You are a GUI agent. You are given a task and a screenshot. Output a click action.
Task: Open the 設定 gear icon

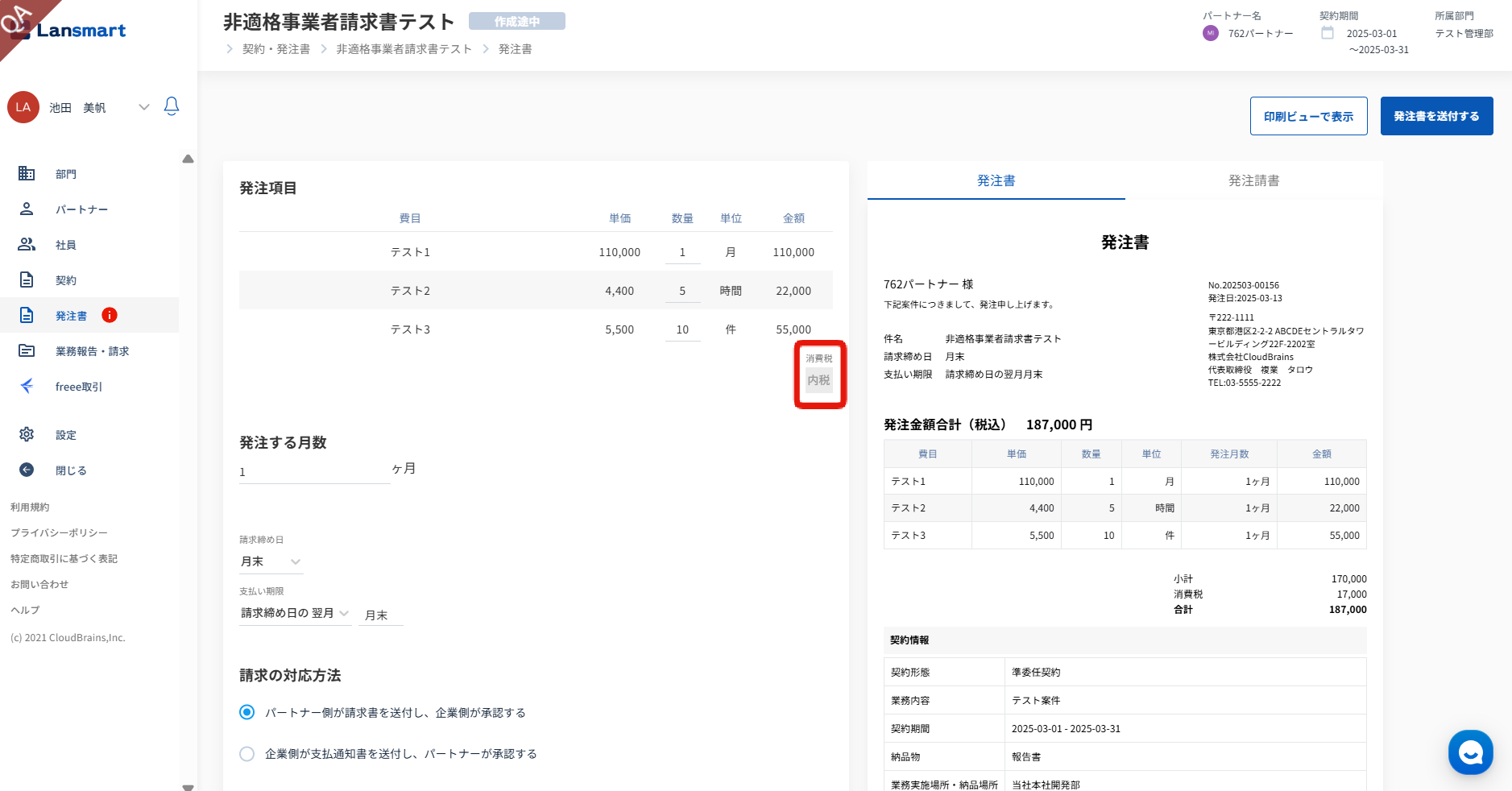[x=27, y=434]
